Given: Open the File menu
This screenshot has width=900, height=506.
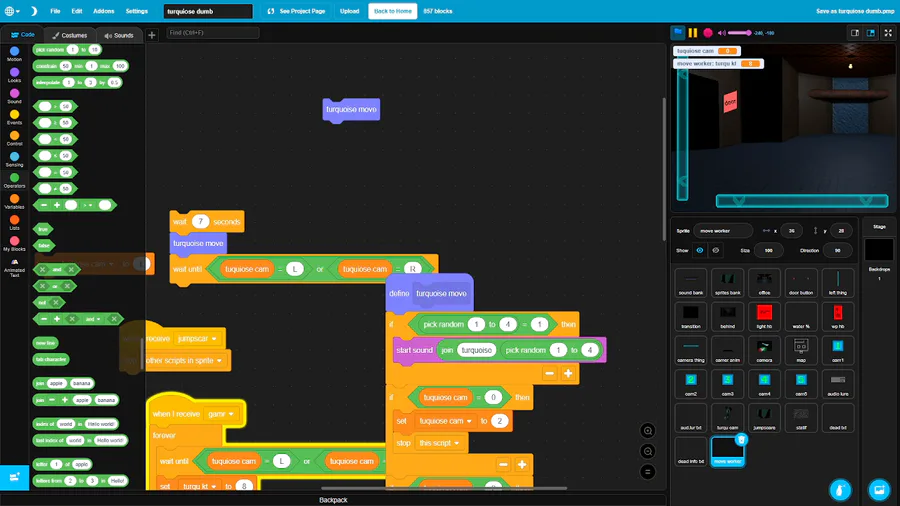Looking at the screenshot, I should (55, 11).
